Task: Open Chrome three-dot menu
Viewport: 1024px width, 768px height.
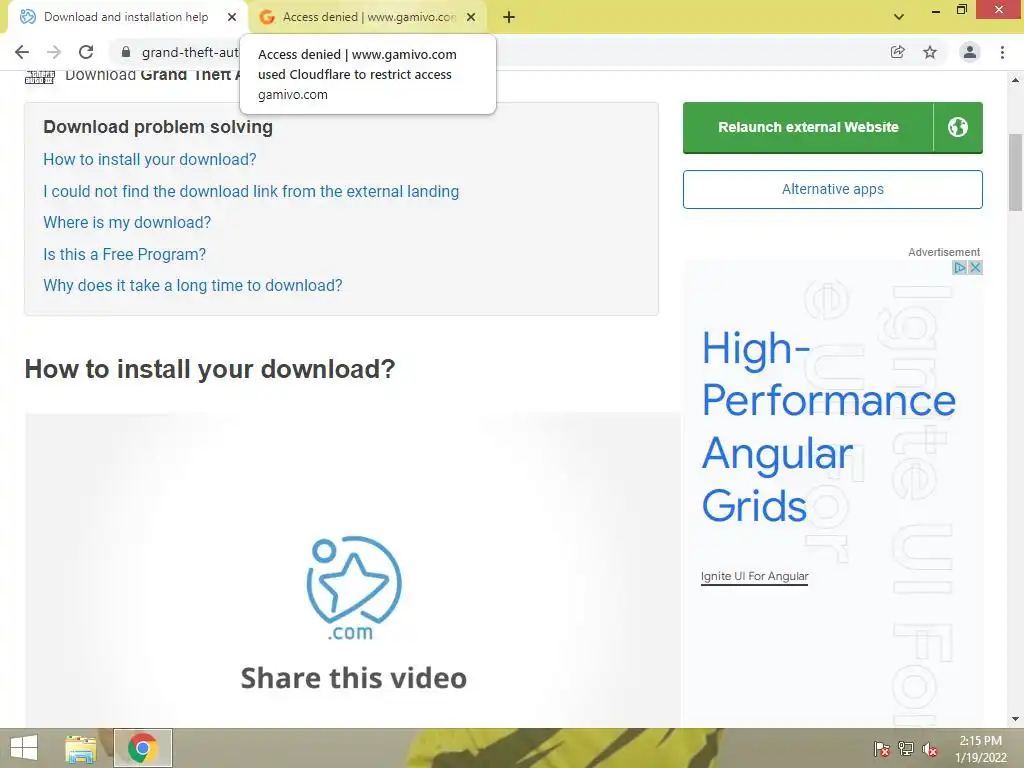Action: (1002, 52)
